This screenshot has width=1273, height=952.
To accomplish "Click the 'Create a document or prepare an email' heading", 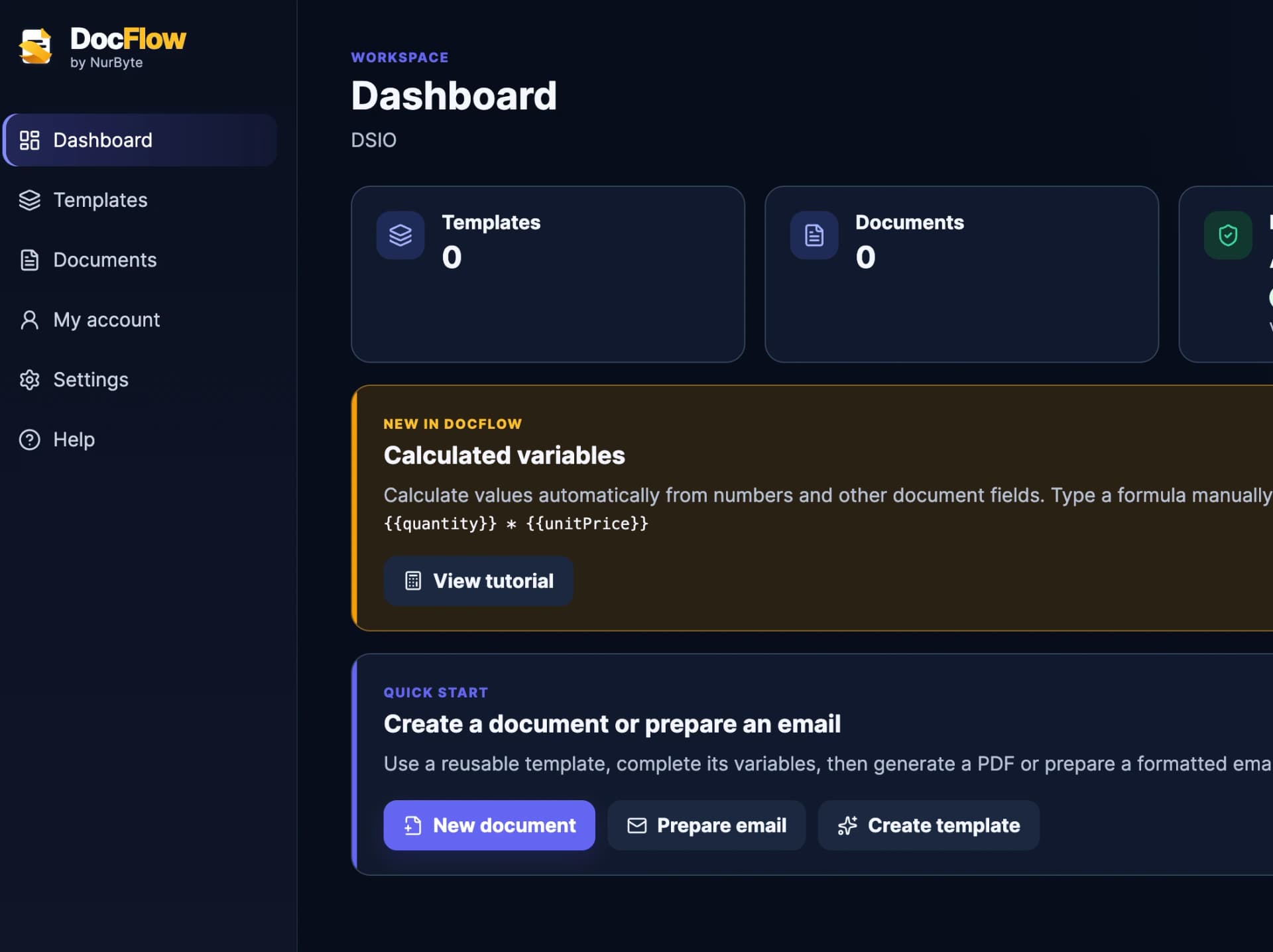I will [x=613, y=724].
